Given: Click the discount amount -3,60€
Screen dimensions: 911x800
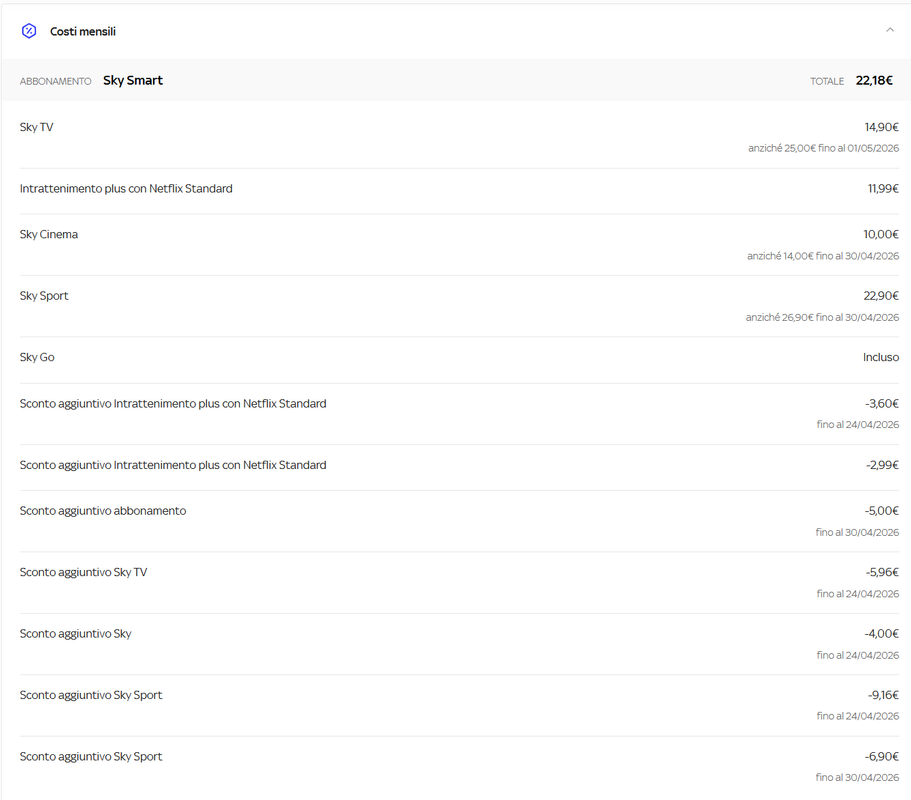Looking at the screenshot, I should 881,403.
